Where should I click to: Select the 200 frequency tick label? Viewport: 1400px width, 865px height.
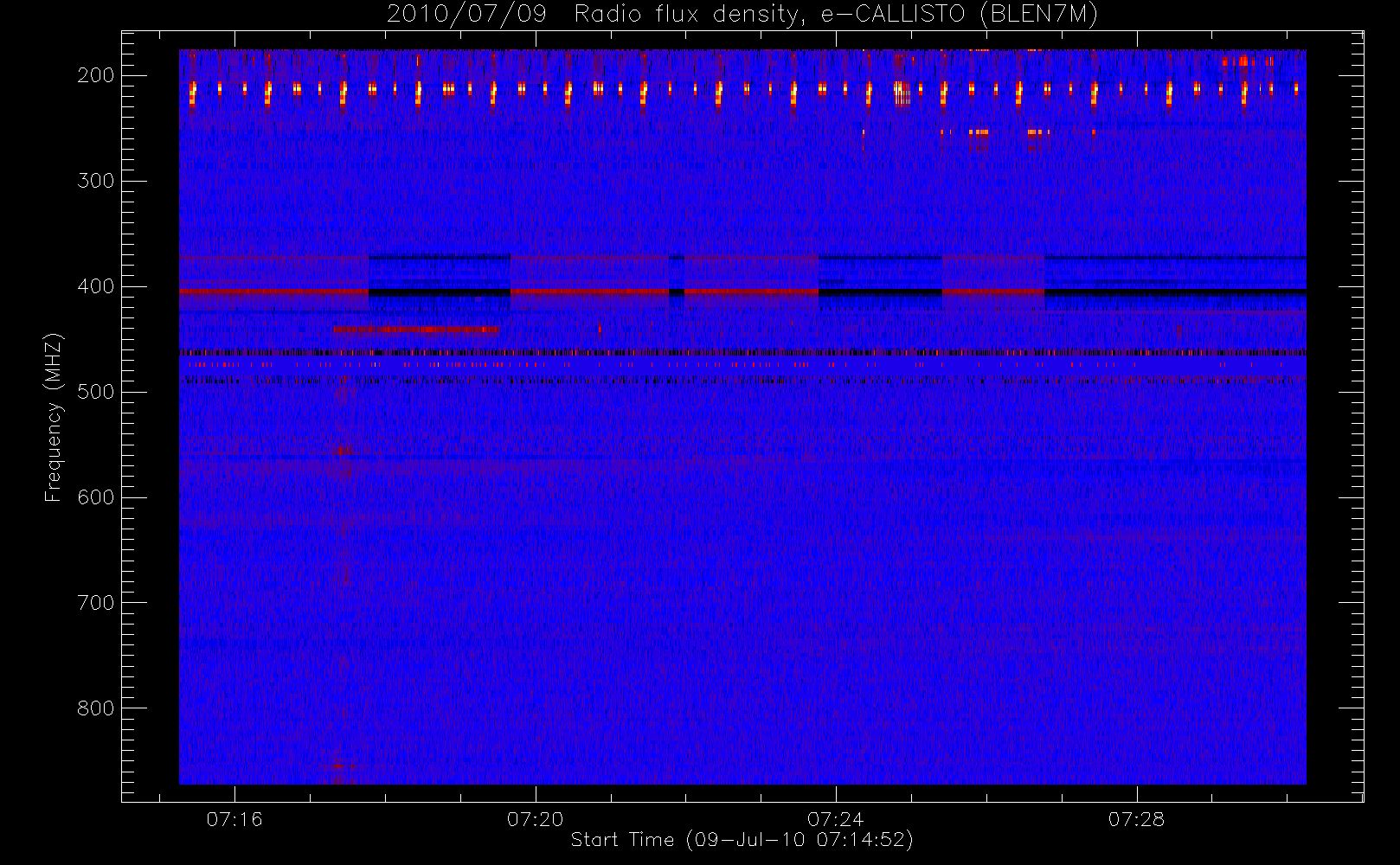[95, 75]
